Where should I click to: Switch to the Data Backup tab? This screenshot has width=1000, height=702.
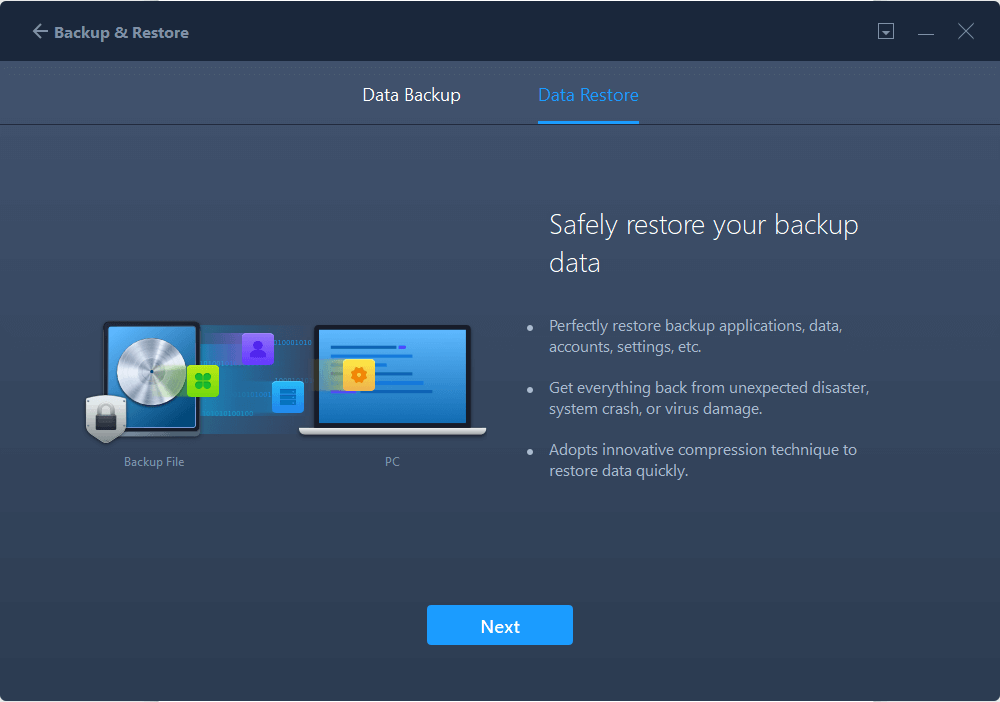[411, 95]
